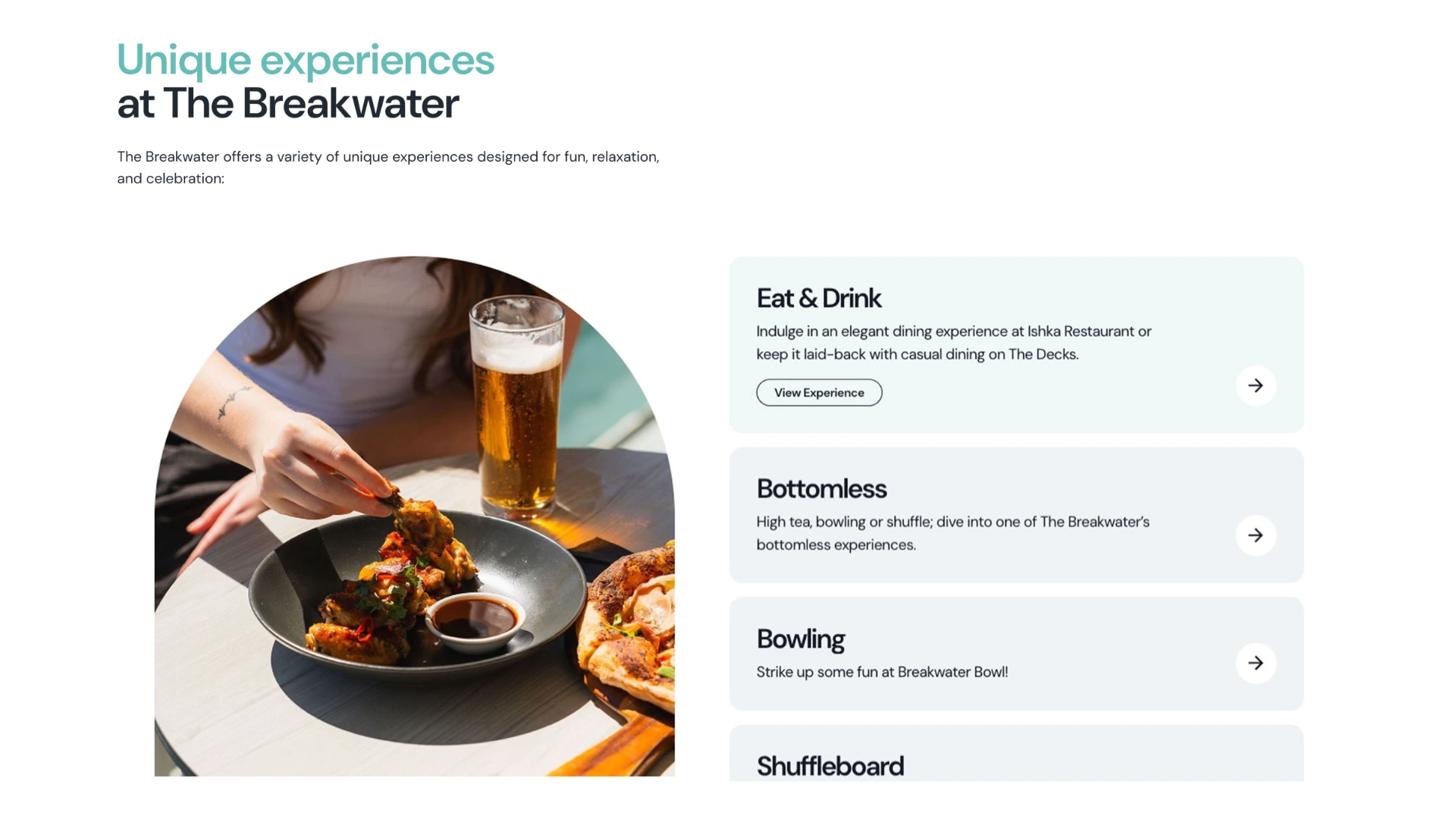This screenshot has width=1456, height=819.
Task: Click the arrow icon in Eat & Drink card
Action: click(1256, 386)
